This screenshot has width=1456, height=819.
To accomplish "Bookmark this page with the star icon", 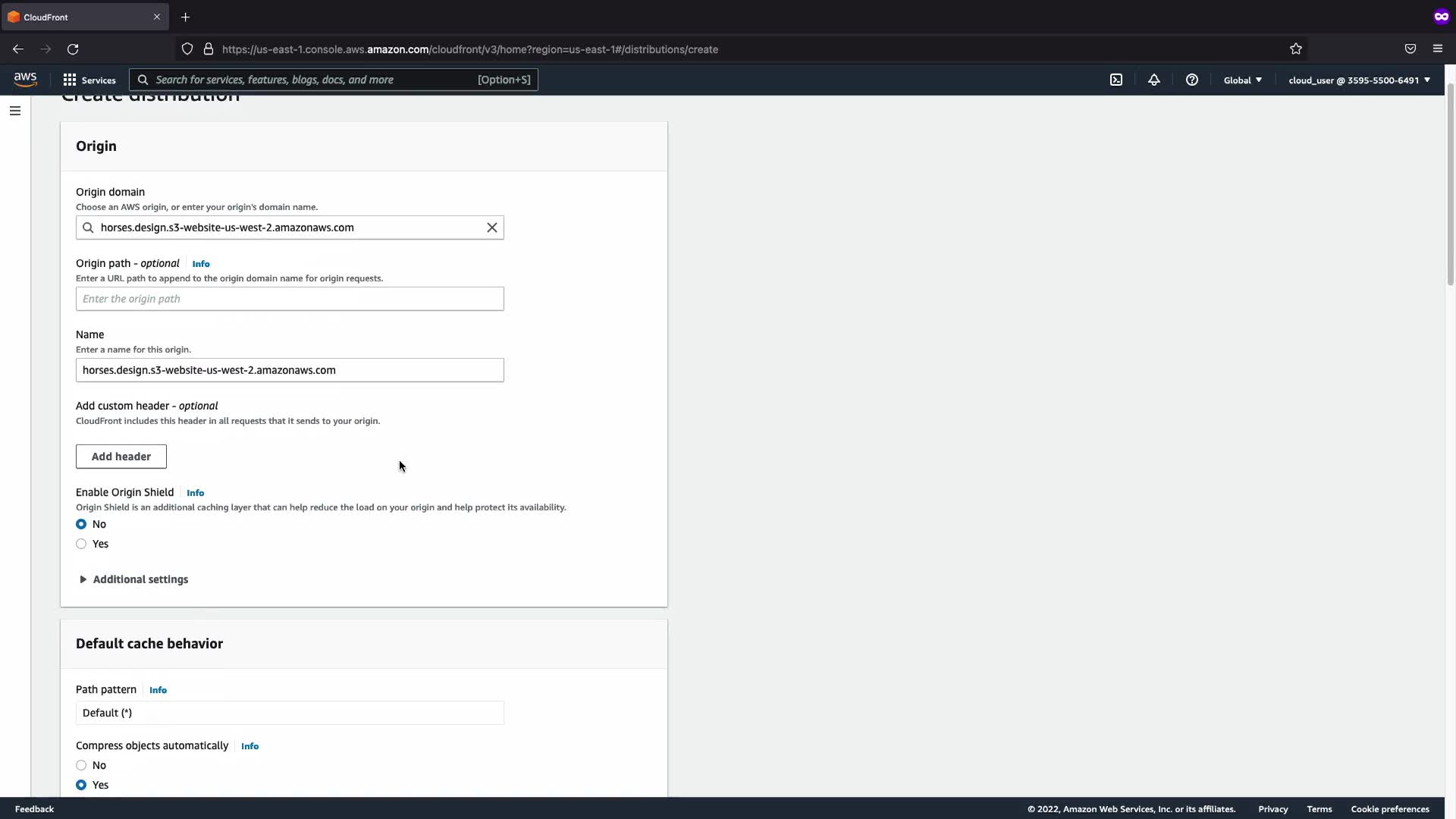I will [x=1296, y=49].
